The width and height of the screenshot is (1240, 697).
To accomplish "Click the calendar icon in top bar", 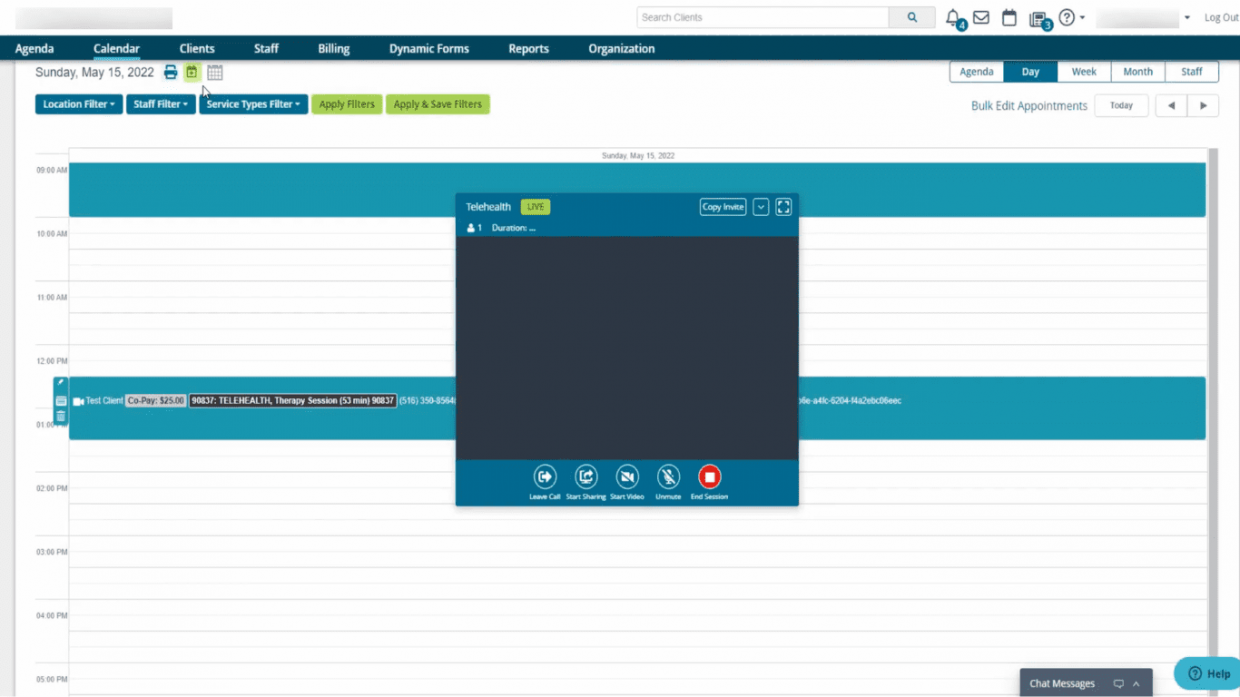I will [1009, 17].
